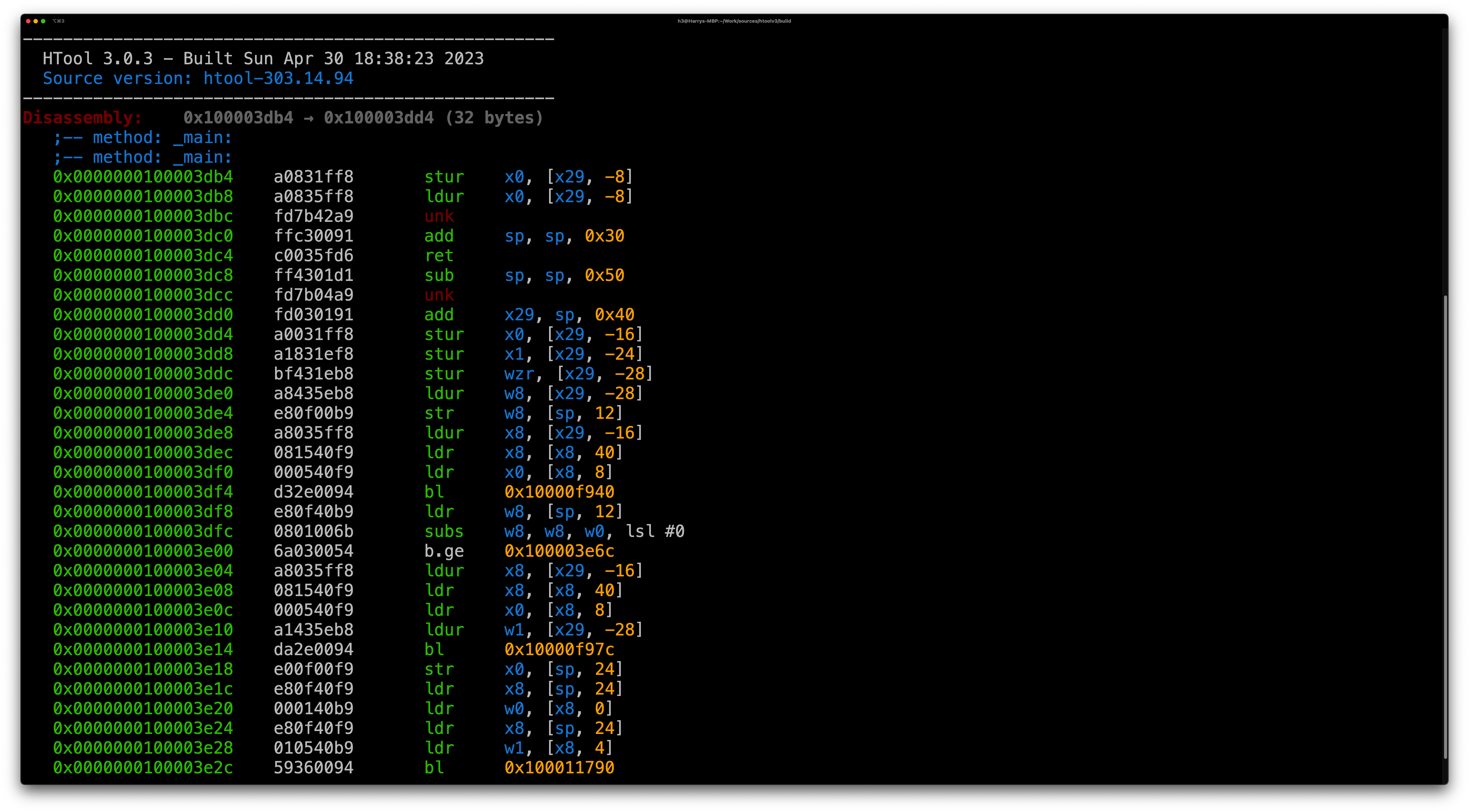Click branch target 0x100003e6c
The image size is (1469, 812).
click(559, 551)
